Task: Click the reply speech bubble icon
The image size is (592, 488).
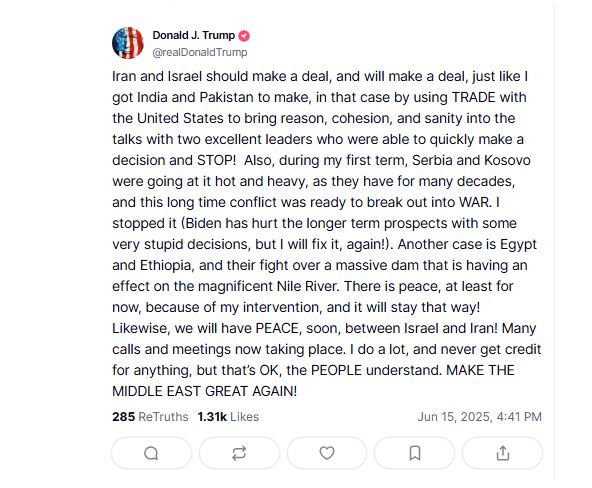Action: [151, 453]
